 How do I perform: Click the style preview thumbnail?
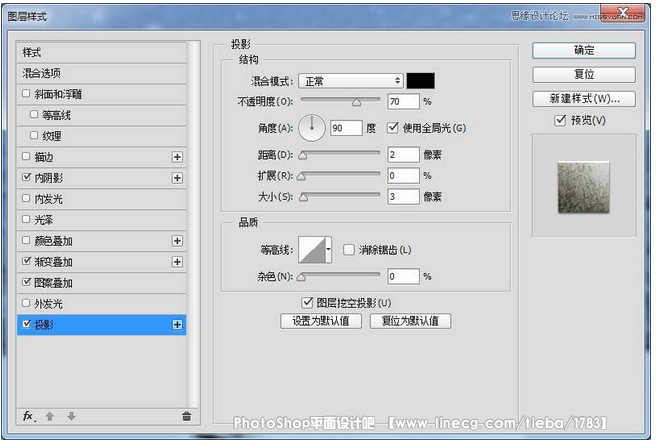(x=583, y=187)
